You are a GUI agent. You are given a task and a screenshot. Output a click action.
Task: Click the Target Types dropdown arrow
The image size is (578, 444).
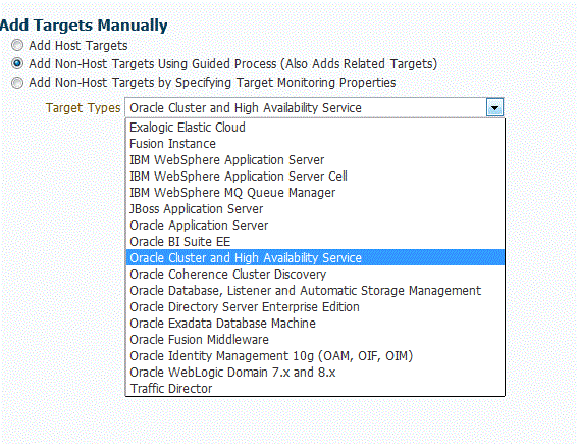coord(494,108)
